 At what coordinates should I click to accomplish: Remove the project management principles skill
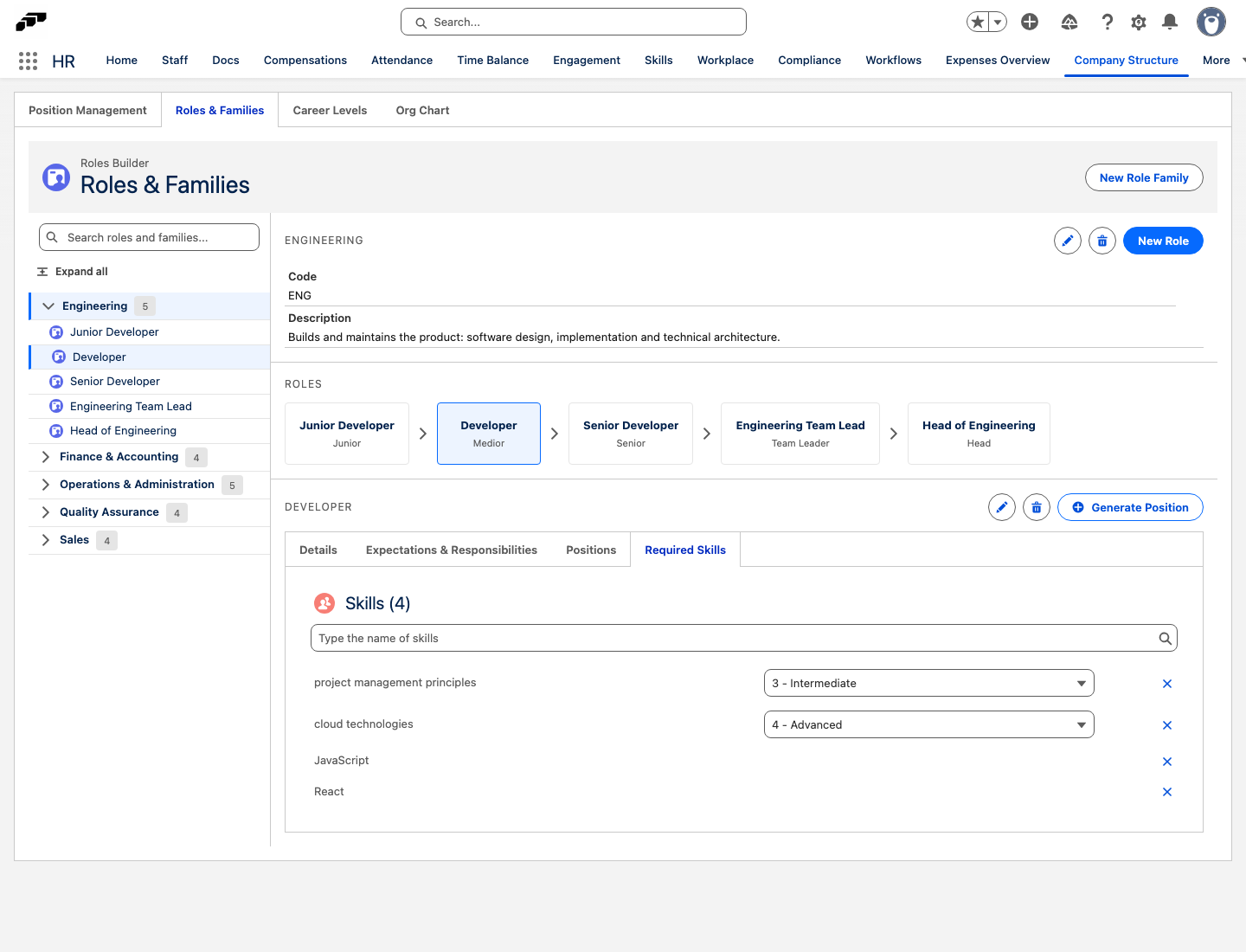tap(1167, 684)
